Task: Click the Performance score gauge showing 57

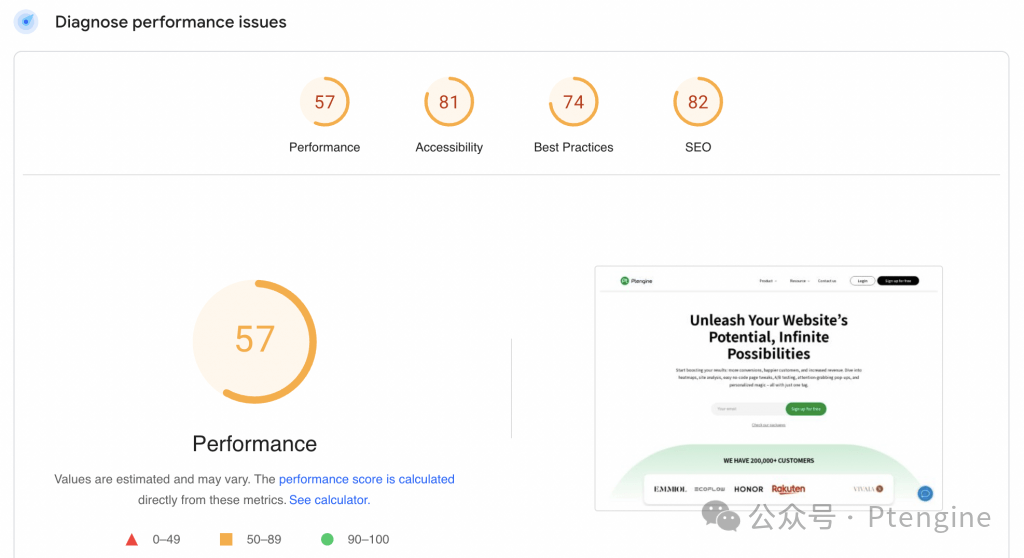Action: (x=324, y=102)
